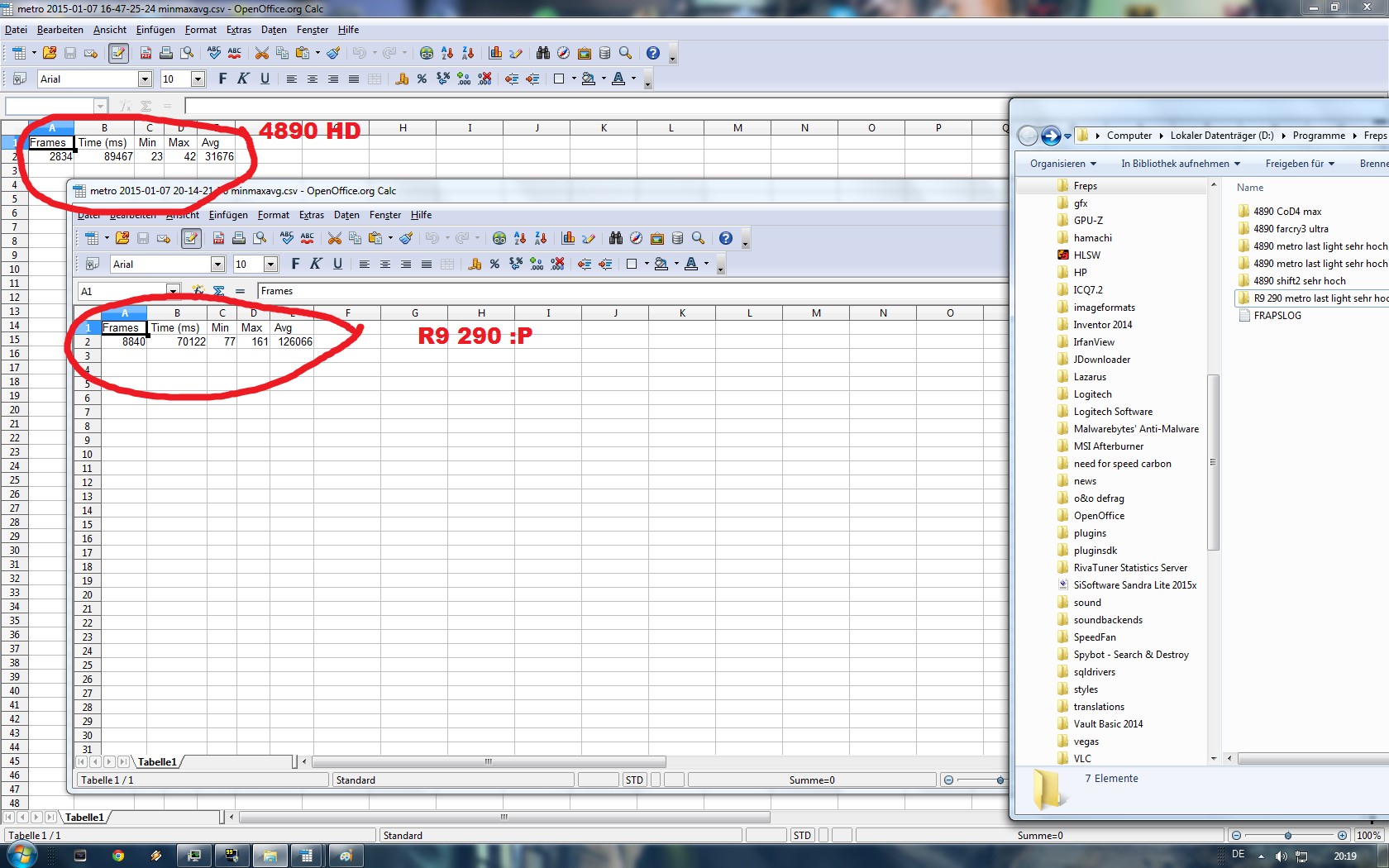
Task: Toggle center alignment in front Calc window
Action: [x=385, y=264]
